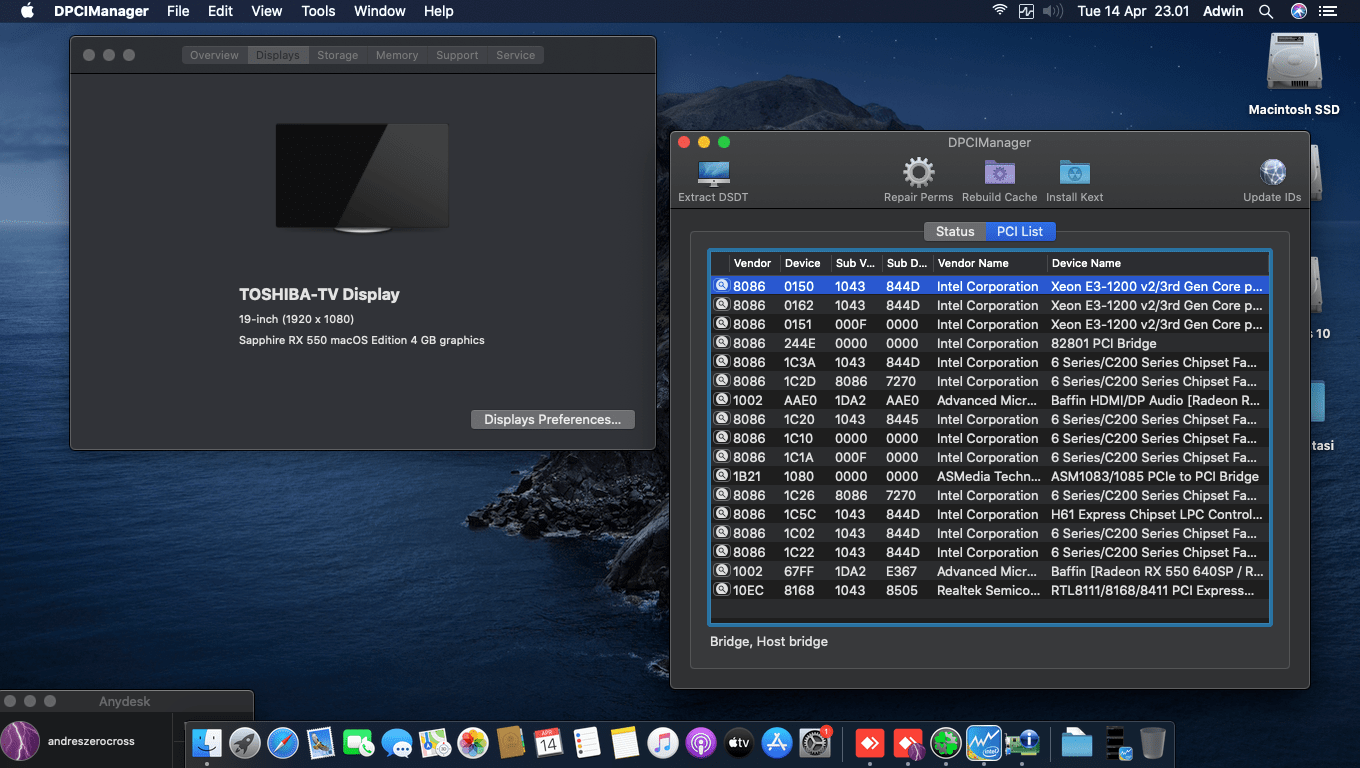Open Spotlight search from the menu bar
1360x768 pixels.
click(1266, 11)
